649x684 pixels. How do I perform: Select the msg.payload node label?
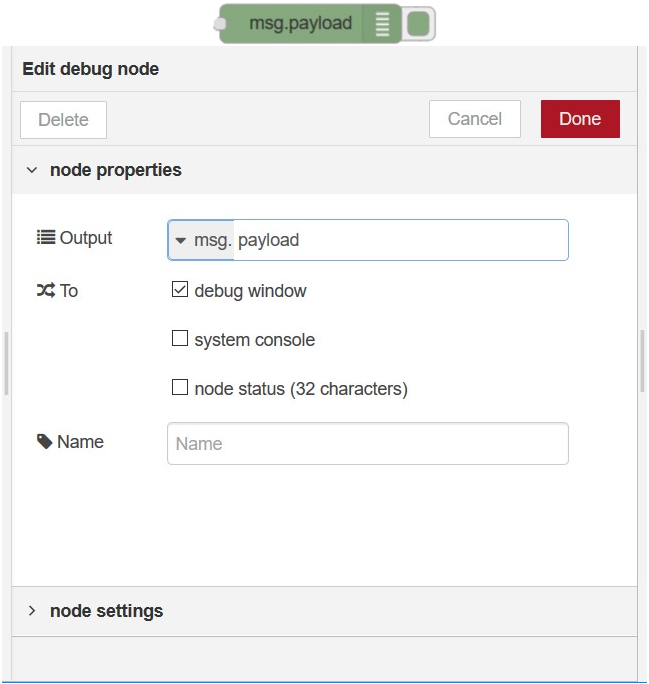[300, 24]
